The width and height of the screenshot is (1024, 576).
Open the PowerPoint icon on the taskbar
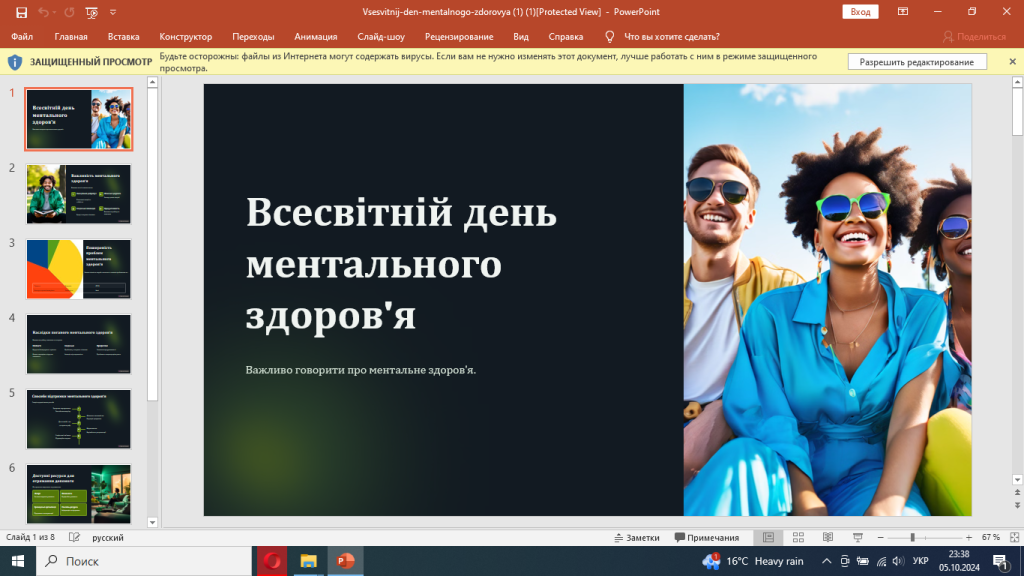345,561
